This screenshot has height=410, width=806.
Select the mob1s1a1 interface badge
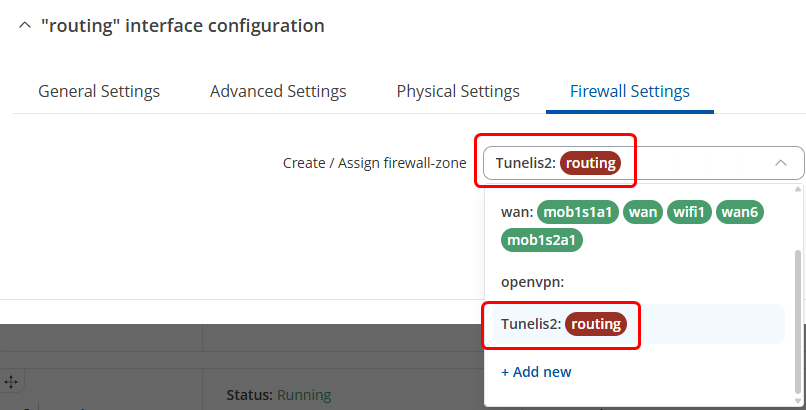click(x=578, y=212)
